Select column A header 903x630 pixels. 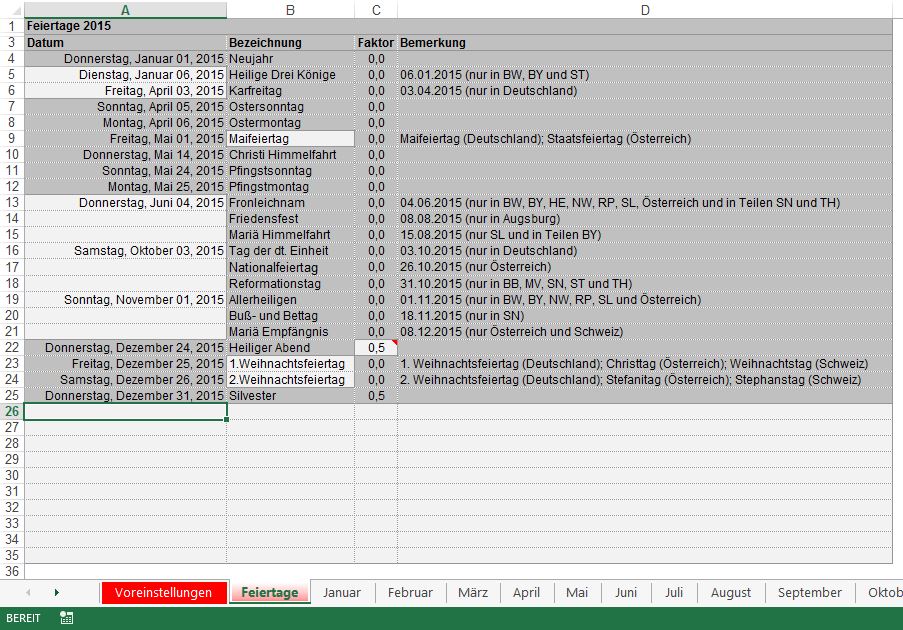coord(125,10)
